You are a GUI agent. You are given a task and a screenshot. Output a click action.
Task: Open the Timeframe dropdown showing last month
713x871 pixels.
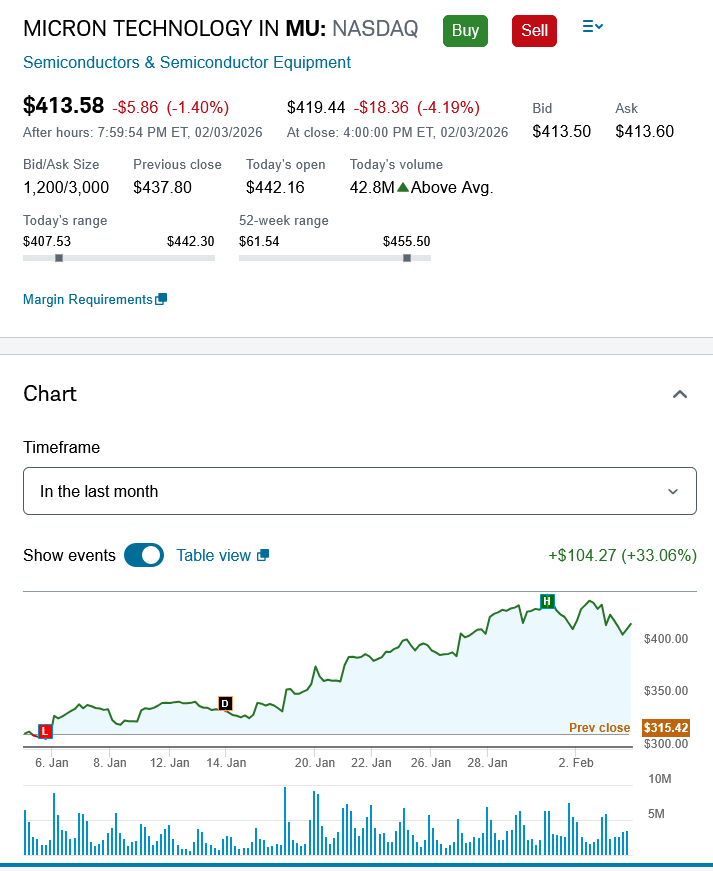click(360, 491)
